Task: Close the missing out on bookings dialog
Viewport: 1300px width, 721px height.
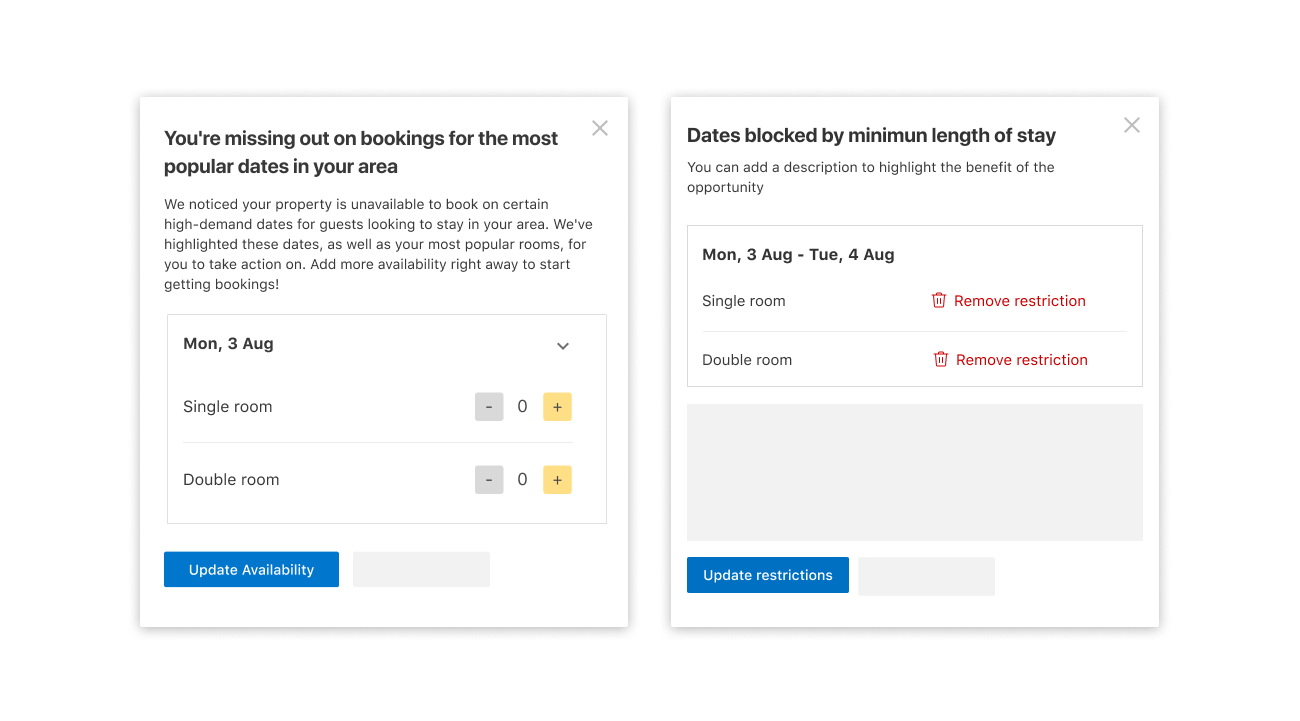Action: click(600, 128)
